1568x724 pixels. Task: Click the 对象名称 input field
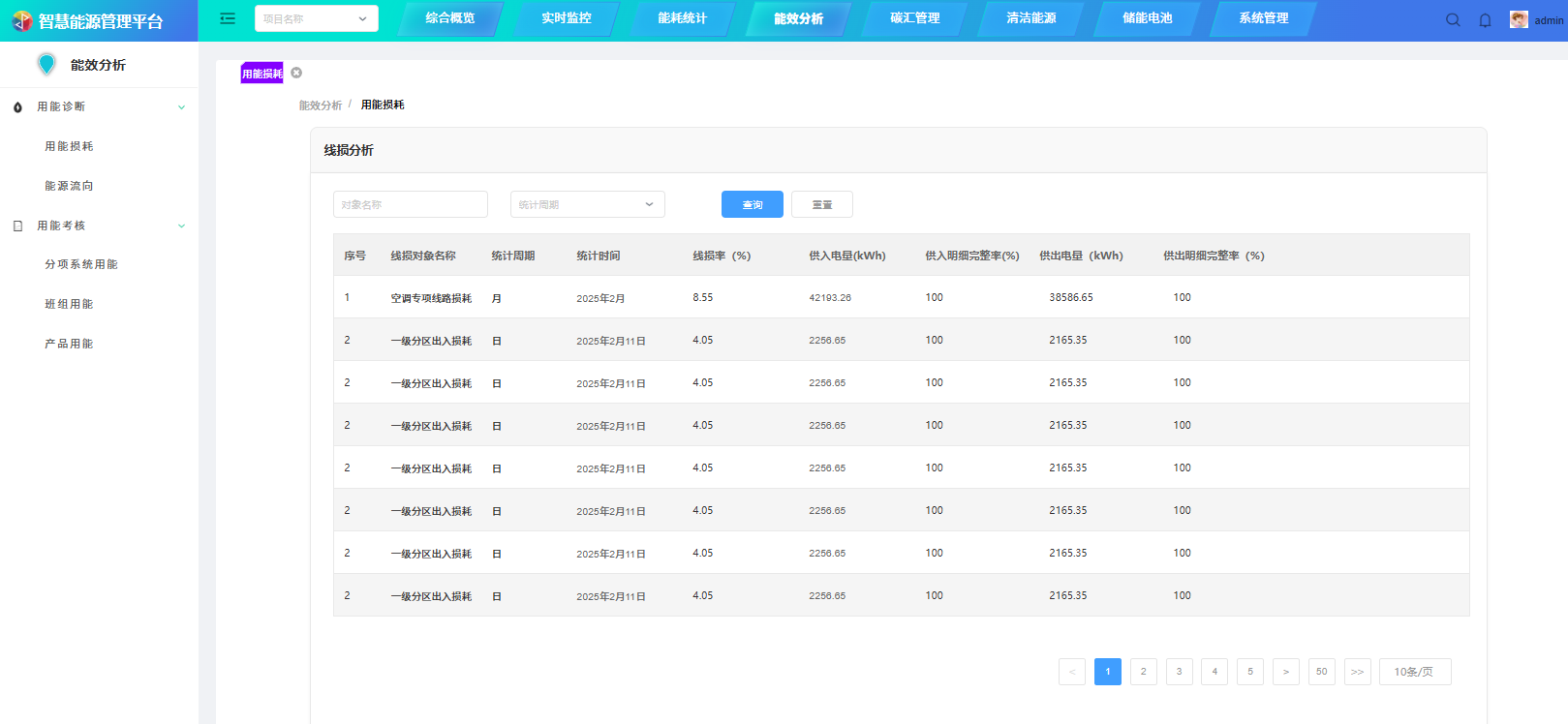(x=410, y=204)
